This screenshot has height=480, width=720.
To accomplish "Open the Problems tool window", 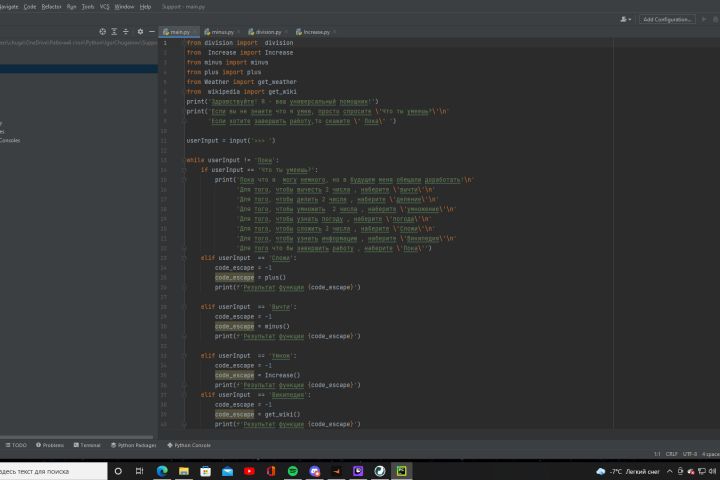I will [x=50, y=445].
